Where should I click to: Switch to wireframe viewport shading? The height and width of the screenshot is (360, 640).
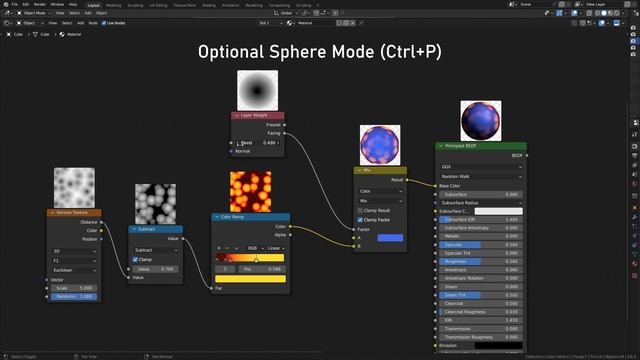point(598,13)
